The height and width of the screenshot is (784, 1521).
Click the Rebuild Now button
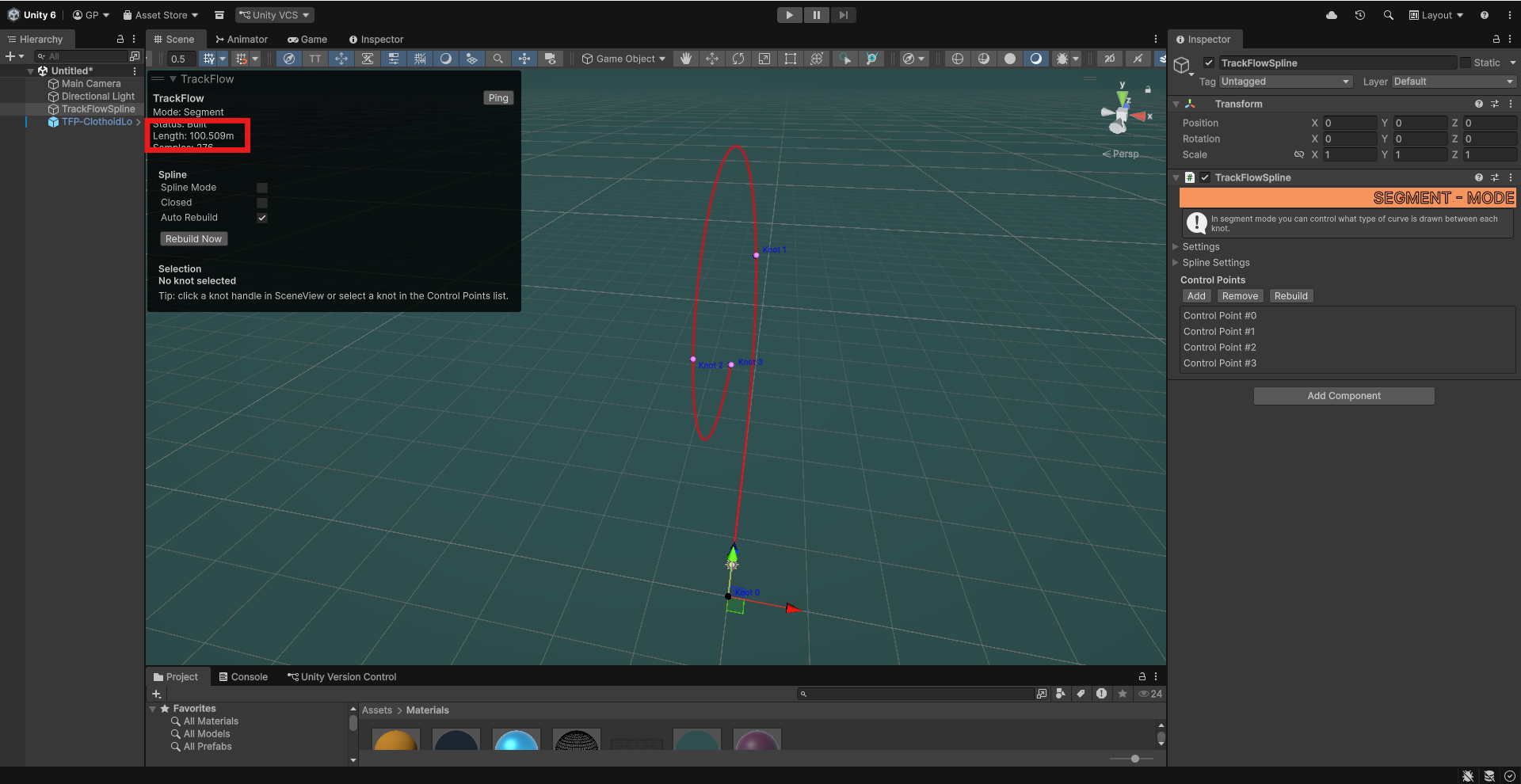(x=194, y=239)
